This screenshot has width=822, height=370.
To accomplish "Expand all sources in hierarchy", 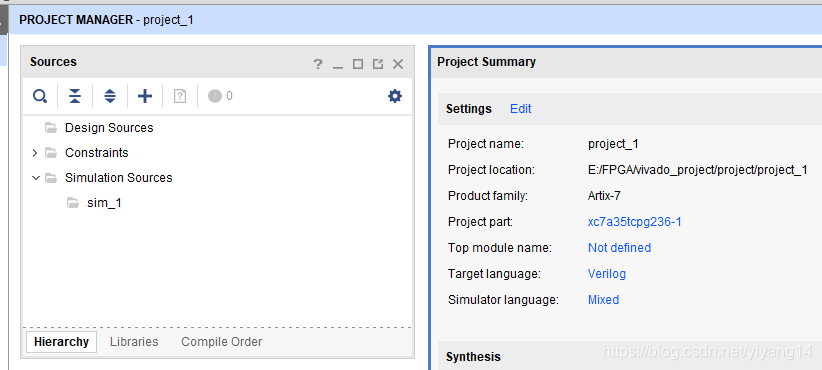I will 110,96.
